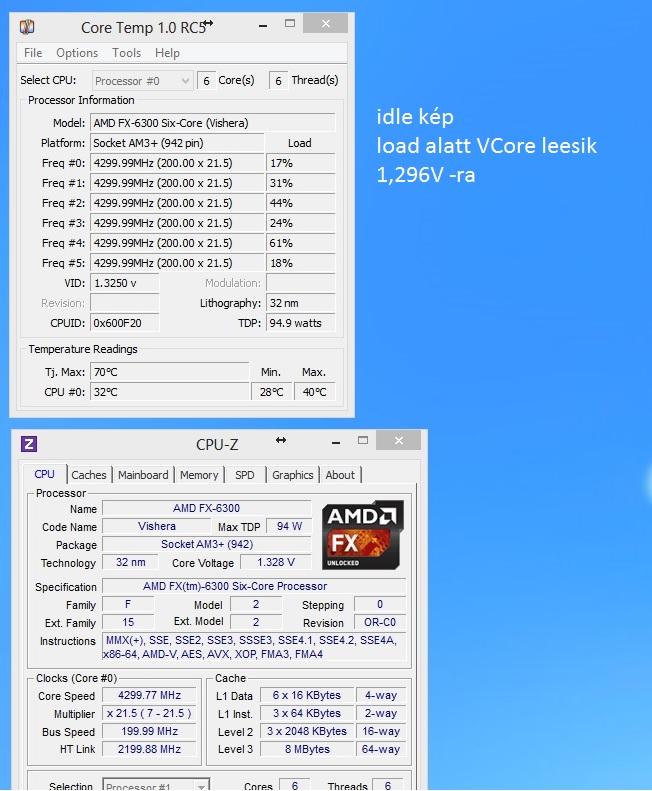Switch to the Graphics tab

point(293,475)
